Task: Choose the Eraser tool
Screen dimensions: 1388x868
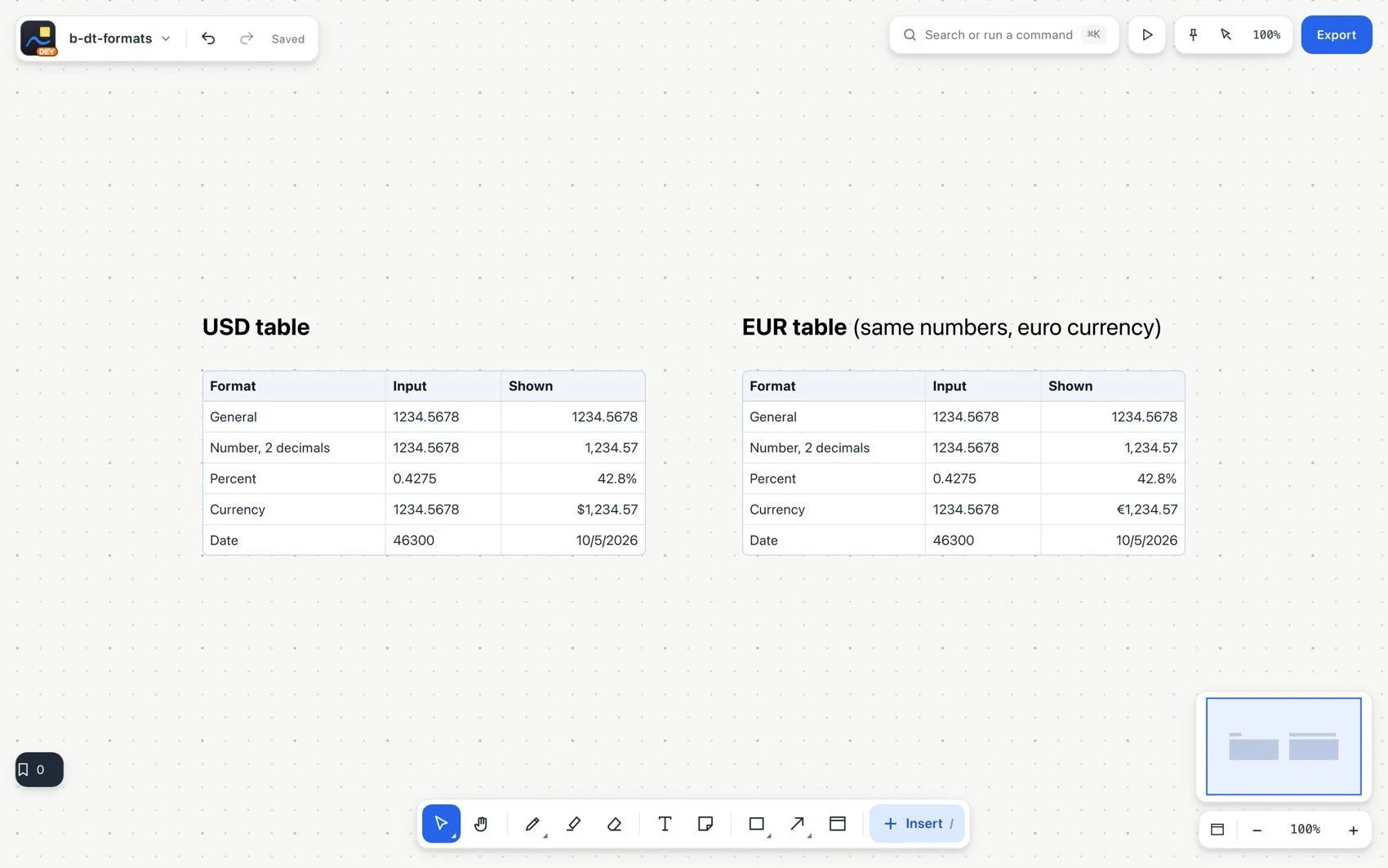Action: [615, 824]
